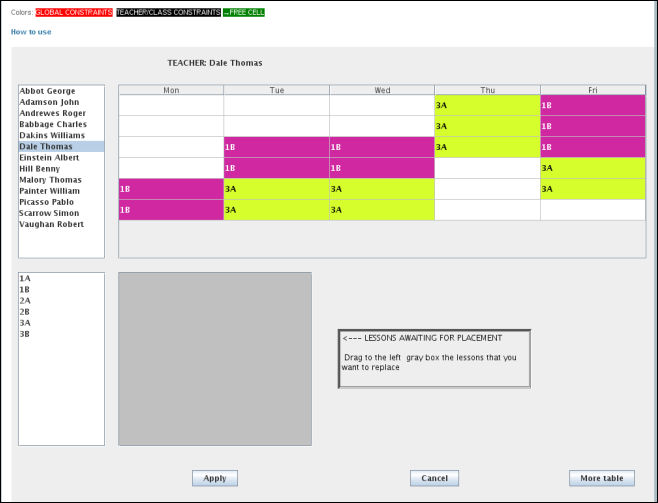Screen dimensions: 658x503
Task: Select Wednesday sixth period 3A lesson
Action: 382,210
